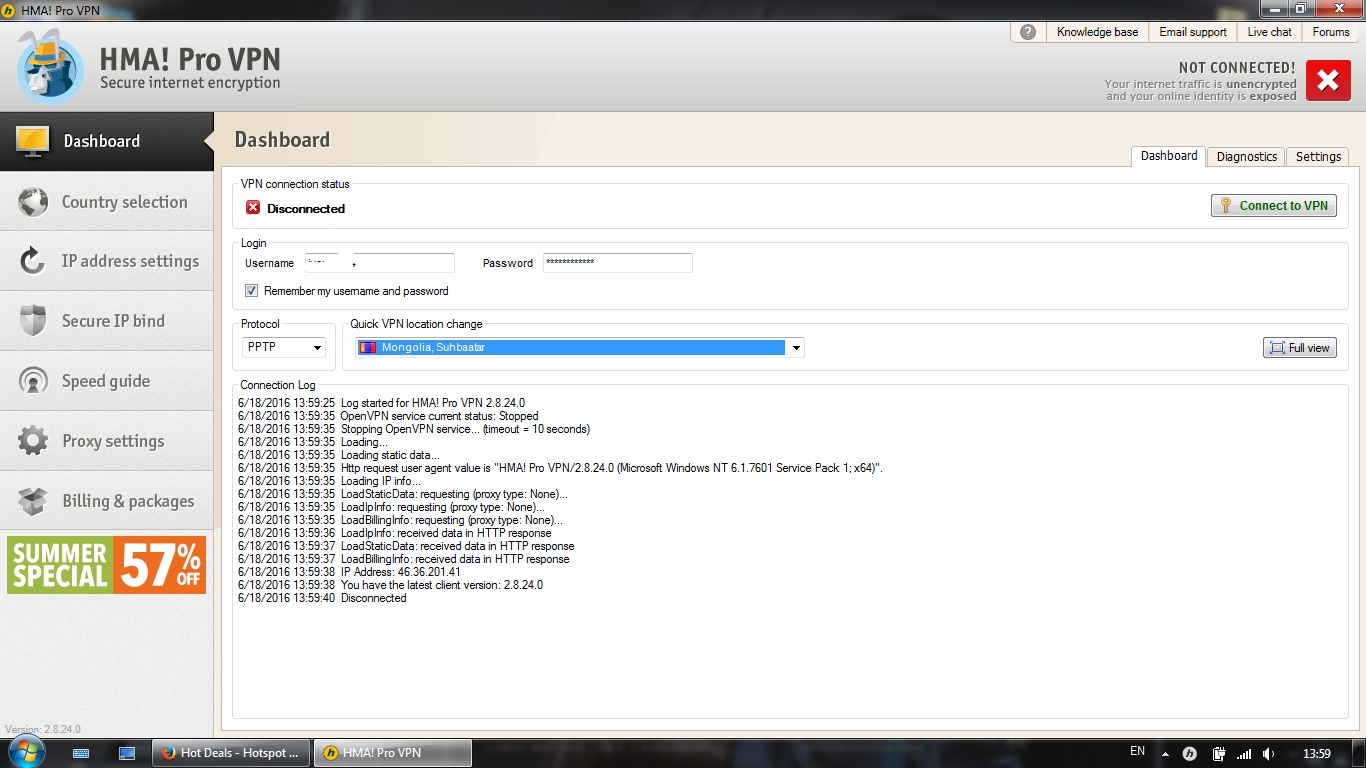Open the Speed guide section
The width and height of the screenshot is (1366, 768).
(107, 381)
